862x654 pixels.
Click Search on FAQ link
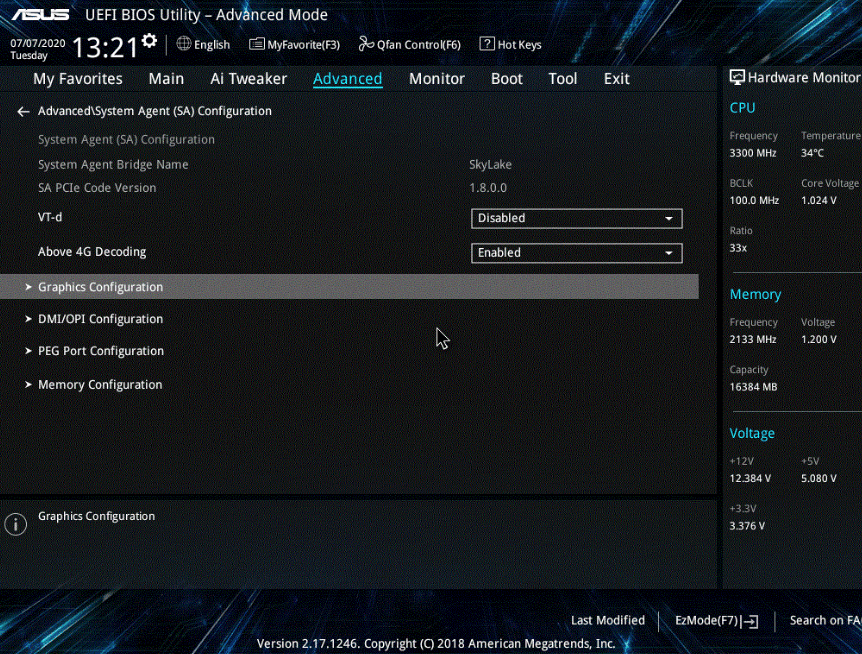825,620
